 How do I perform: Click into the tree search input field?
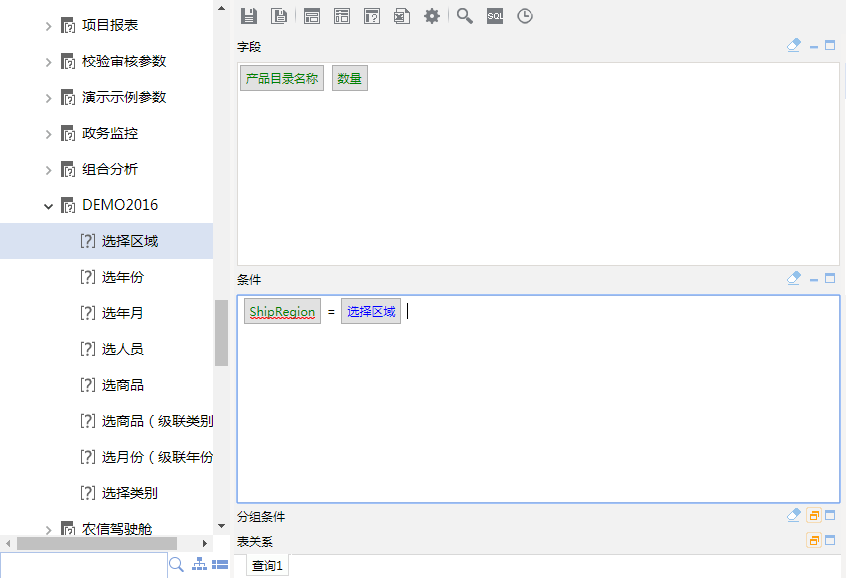click(84, 565)
